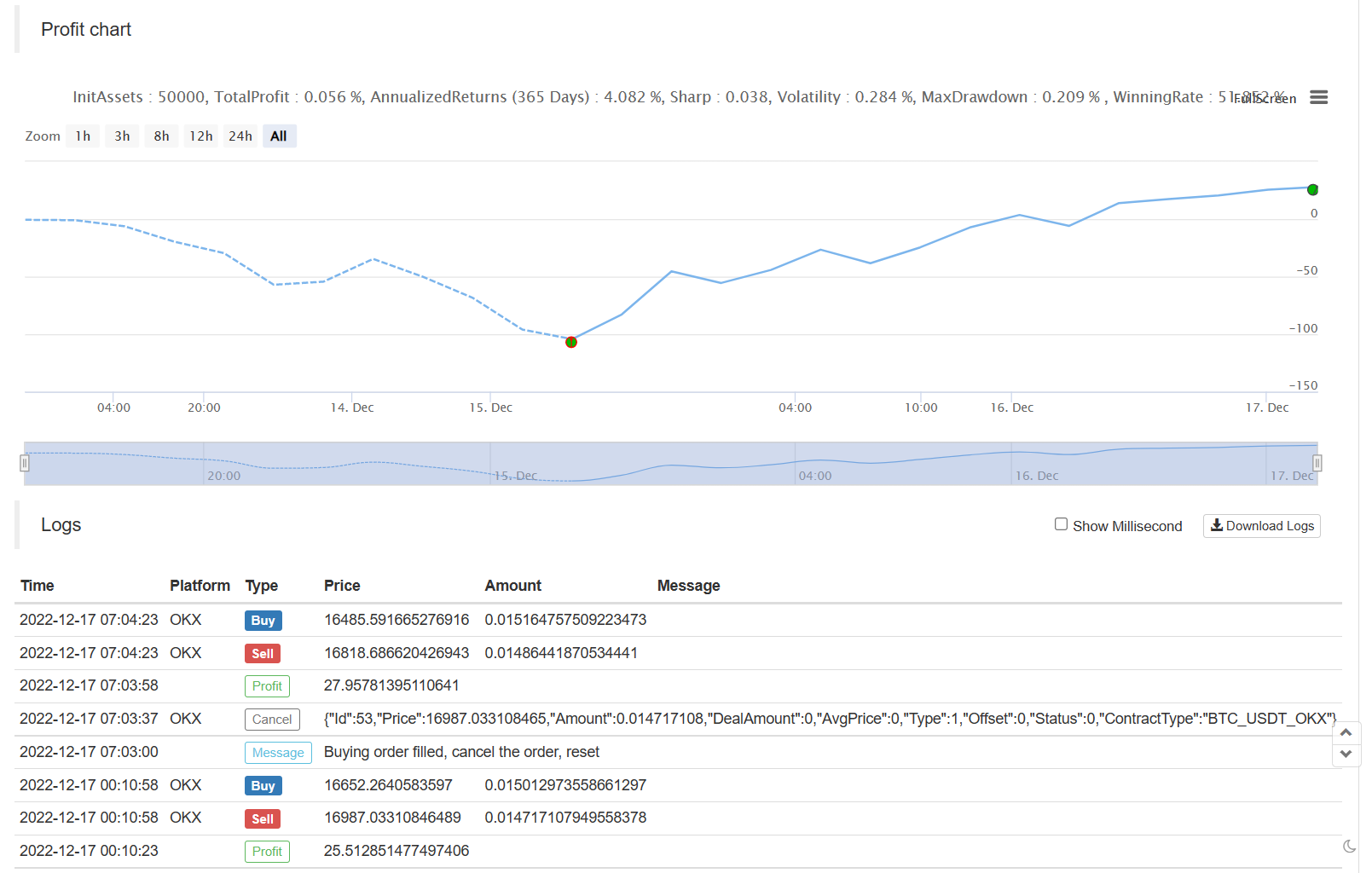Click profit value 27.95781395110641
This screenshot has height=873, width=1372.
coord(391,685)
